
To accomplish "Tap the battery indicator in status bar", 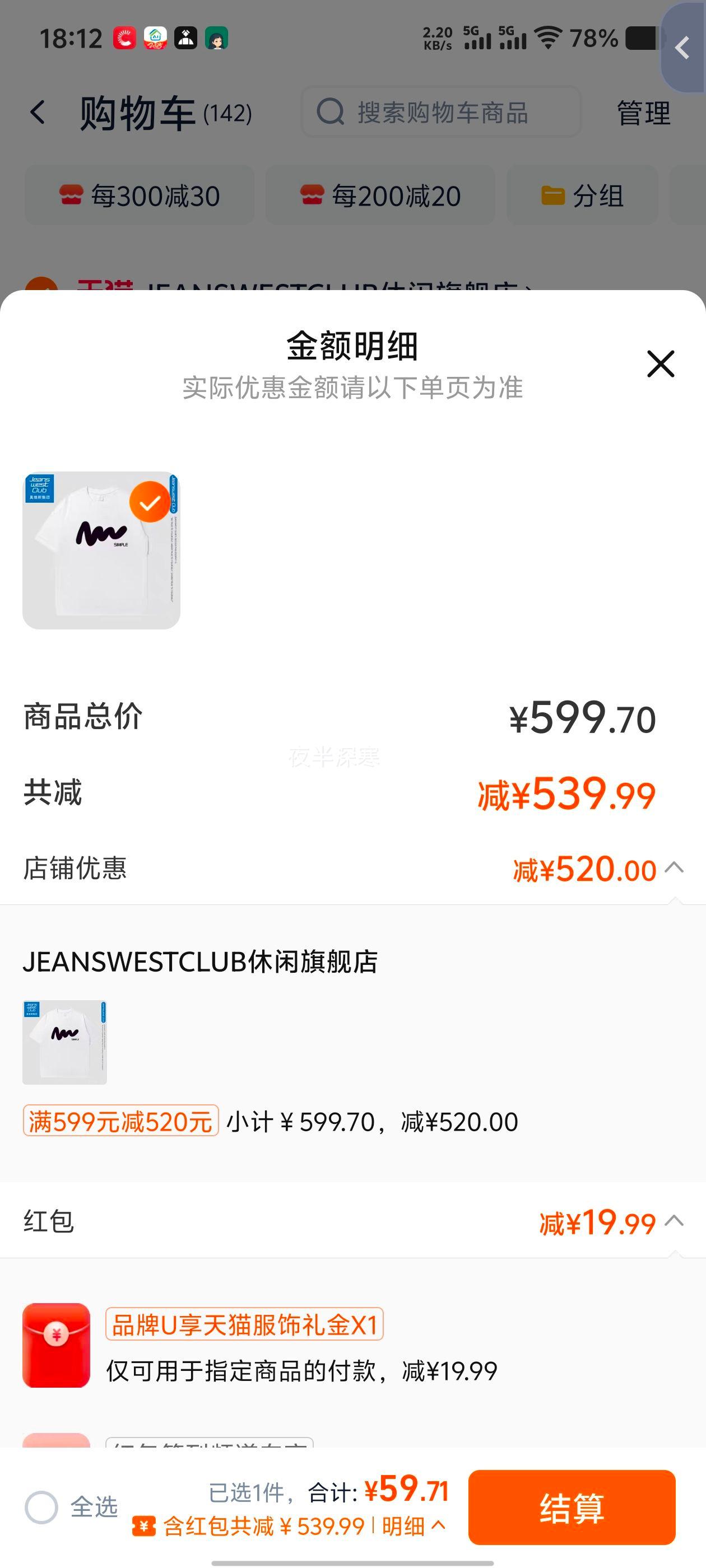I will [642, 38].
